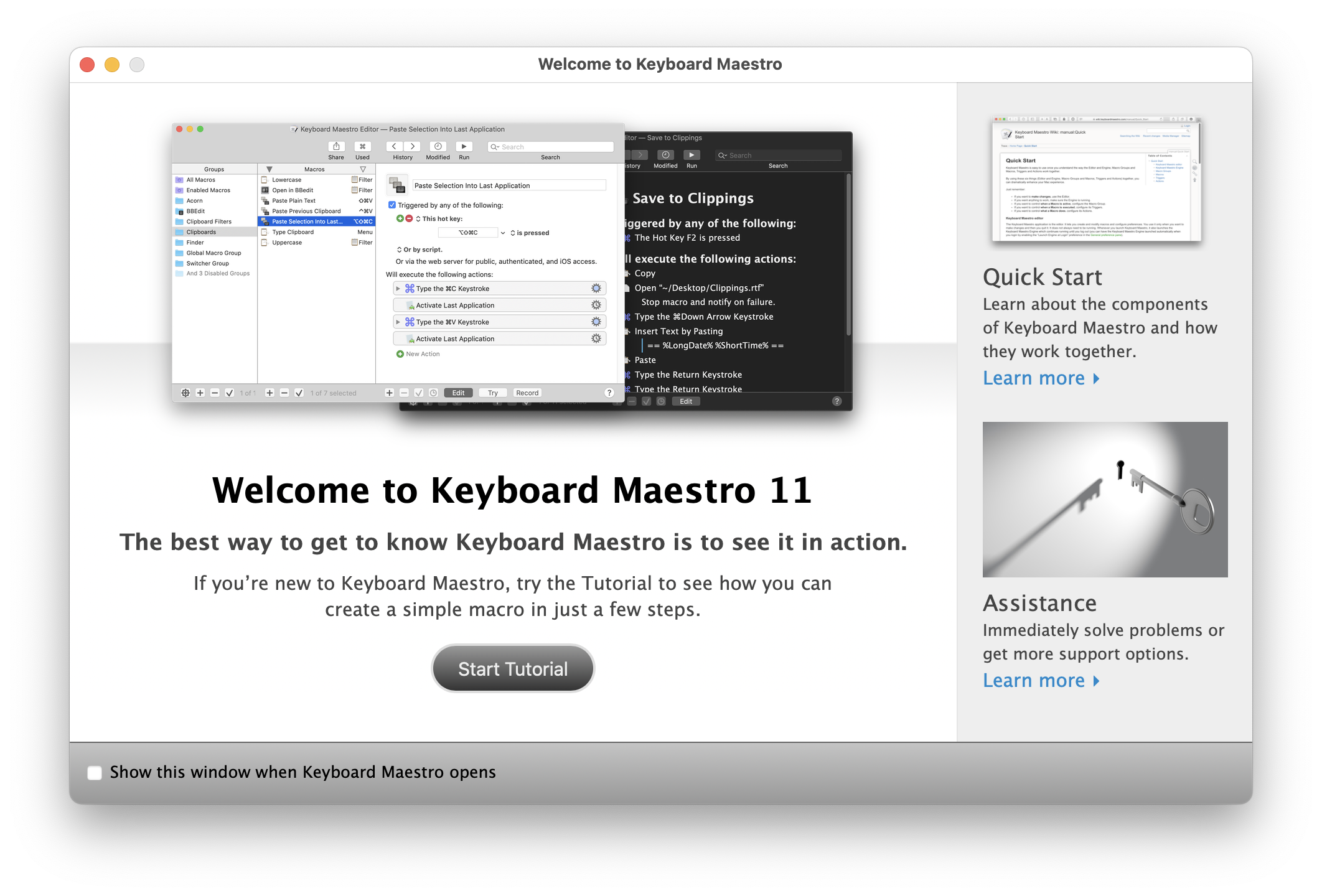Click the Start Tutorial button
Viewport: 1322px width, 896px height.
pos(512,668)
